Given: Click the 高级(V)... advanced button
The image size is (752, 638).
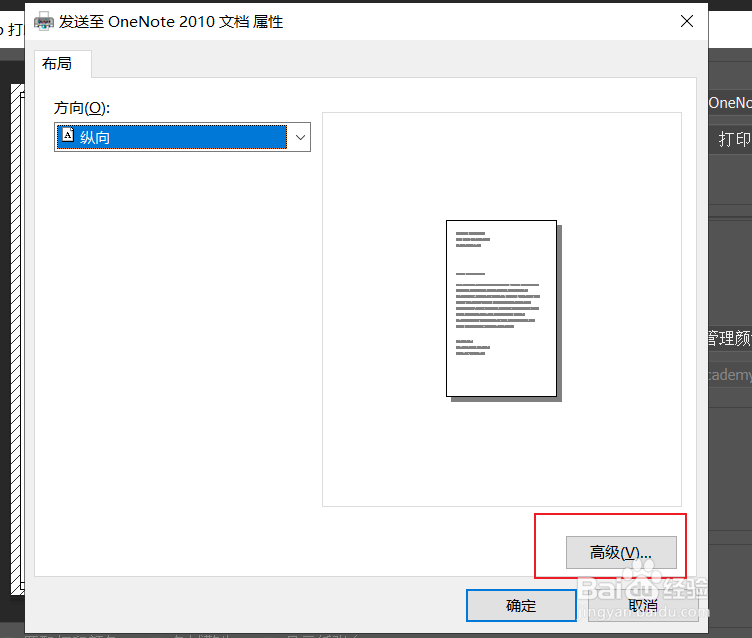Looking at the screenshot, I should (x=621, y=553).
